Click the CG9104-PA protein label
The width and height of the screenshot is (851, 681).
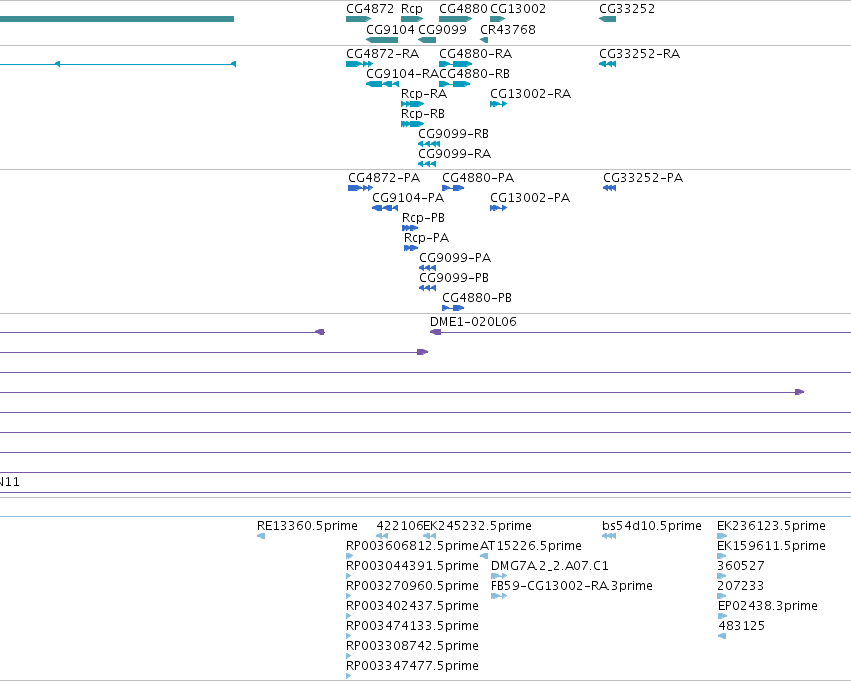click(408, 198)
